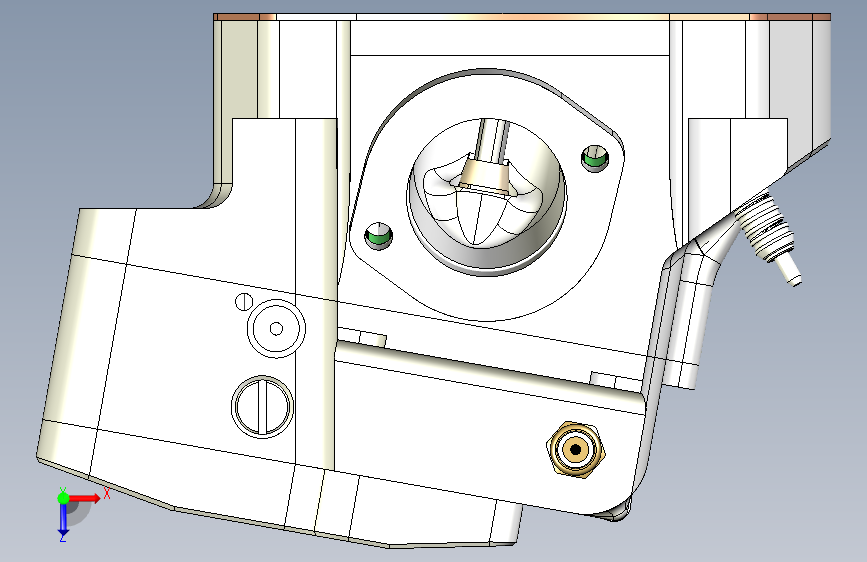Click the blue Z axis arrow of the triad
Image resolution: width=867 pixels, height=562 pixels.
[x=63, y=519]
